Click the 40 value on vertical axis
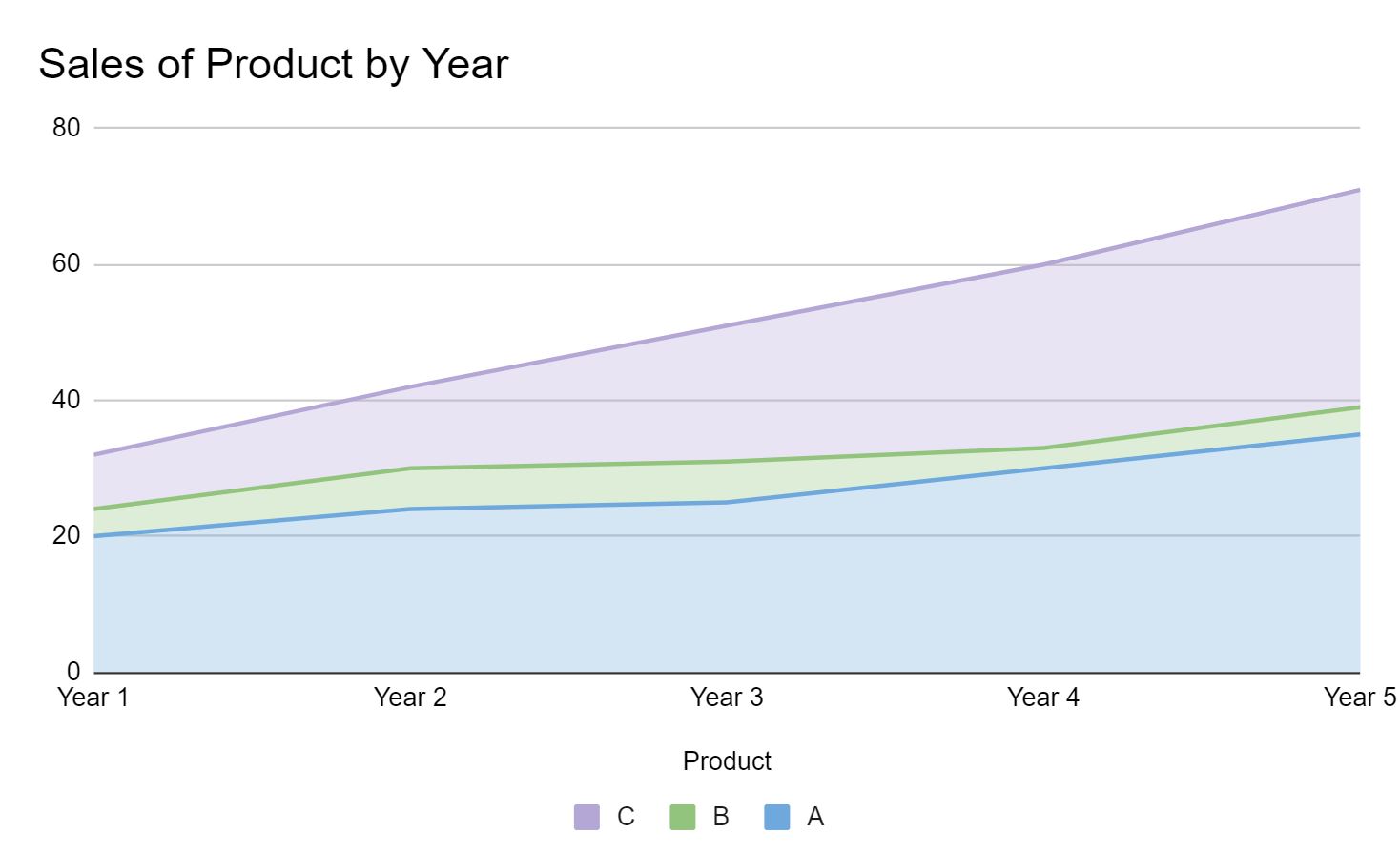Viewport: 1400px width, 854px height. (67, 401)
